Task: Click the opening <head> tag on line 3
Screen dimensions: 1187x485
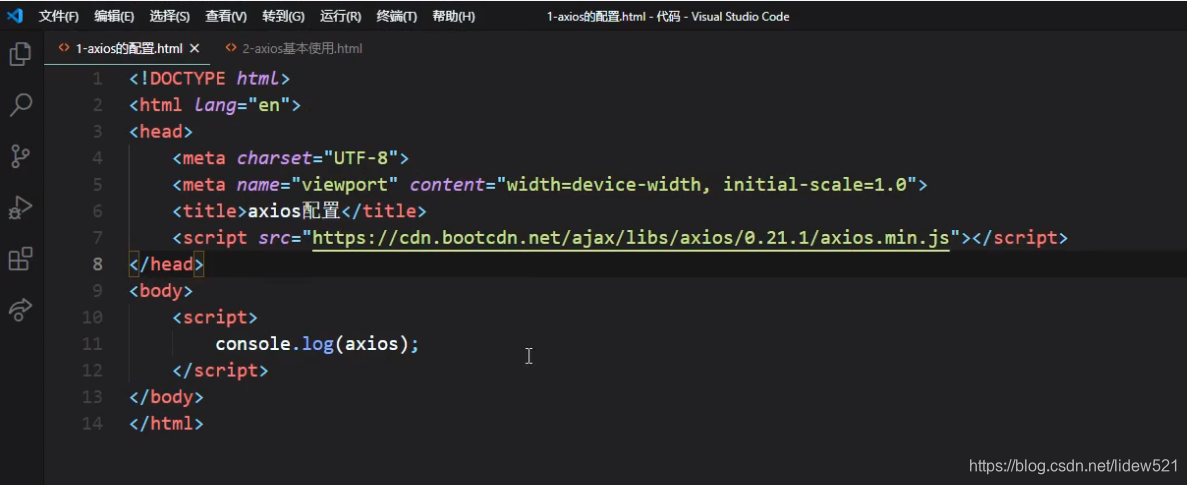Action: [161, 132]
